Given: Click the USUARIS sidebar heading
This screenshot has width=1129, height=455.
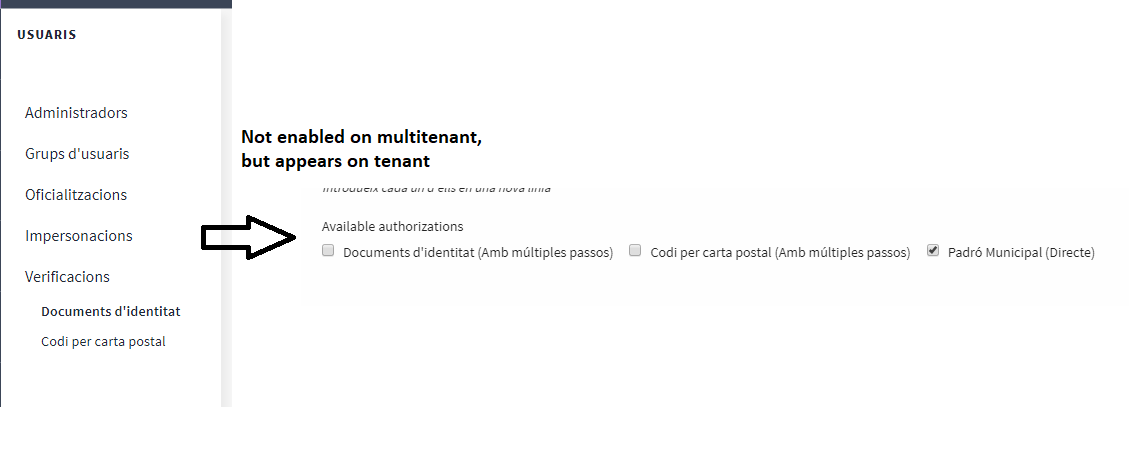Looking at the screenshot, I should tap(47, 35).
